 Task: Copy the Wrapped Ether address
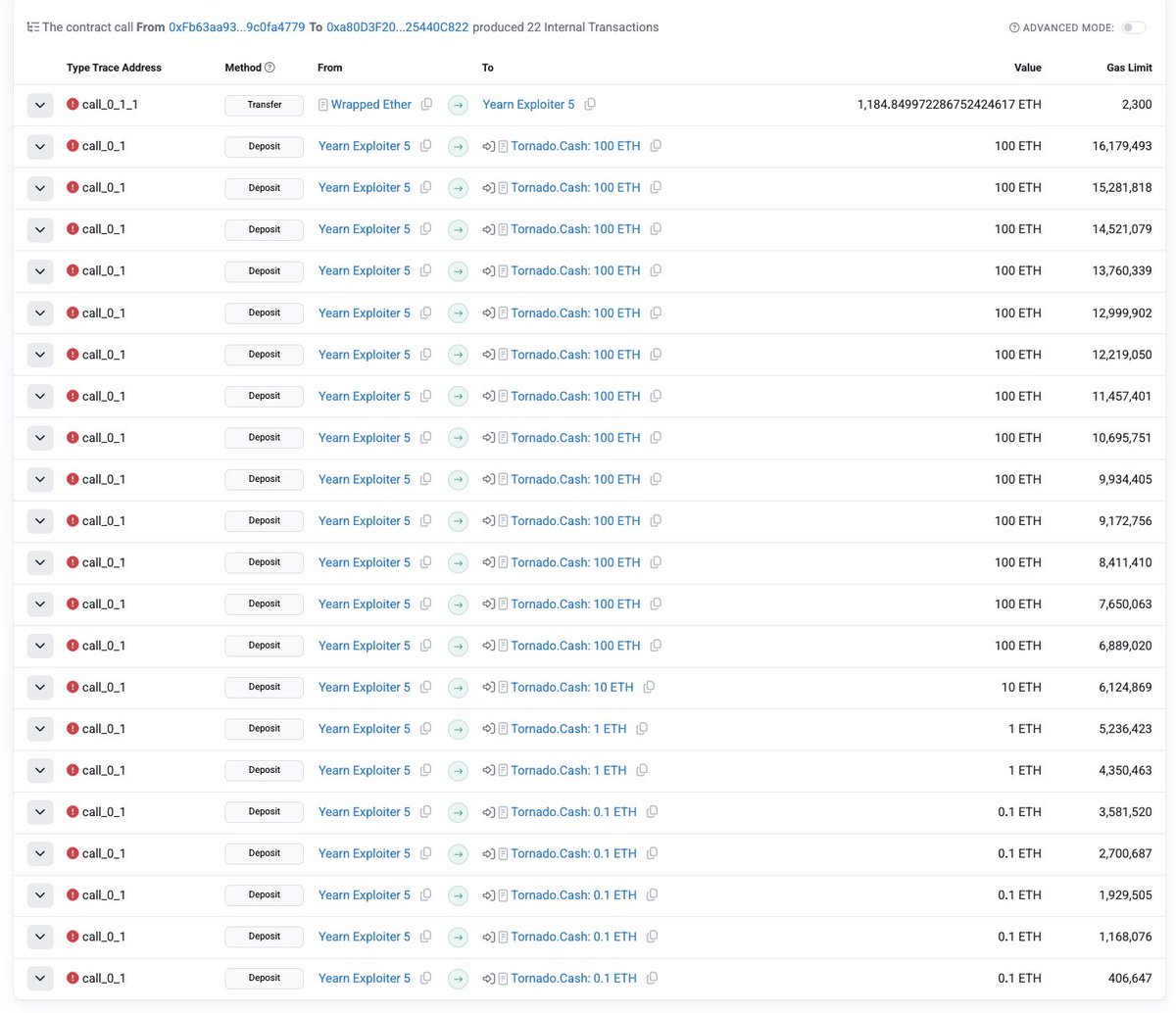click(426, 105)
